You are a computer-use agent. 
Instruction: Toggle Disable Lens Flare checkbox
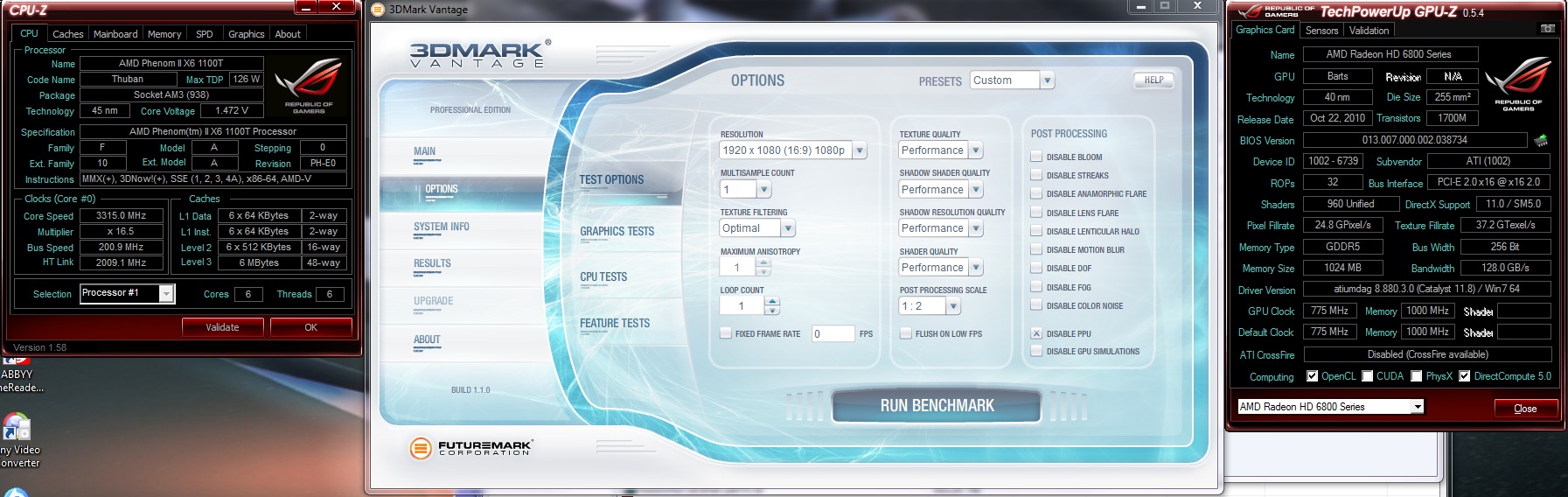coord(1036,213)
